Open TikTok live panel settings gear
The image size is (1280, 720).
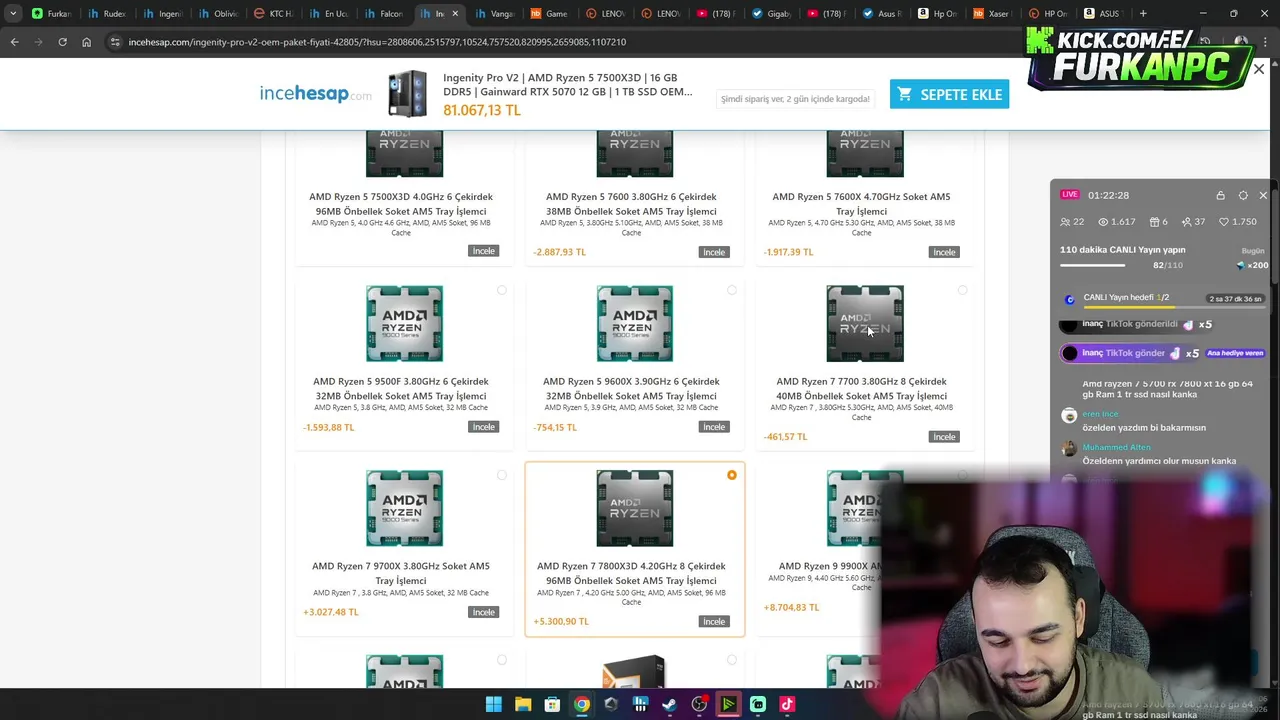(1243, 195)
